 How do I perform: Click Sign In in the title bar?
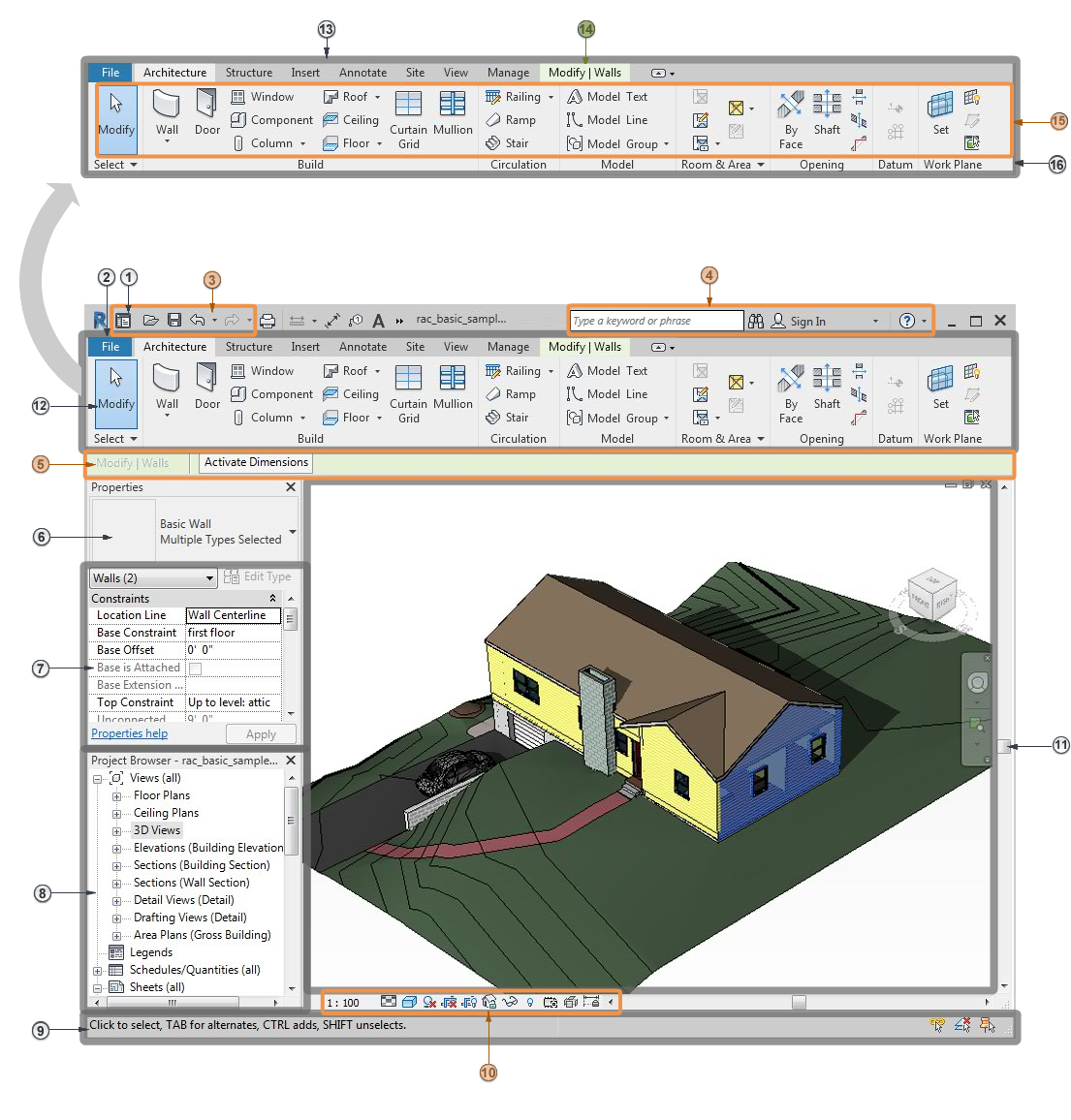(798, 321)
